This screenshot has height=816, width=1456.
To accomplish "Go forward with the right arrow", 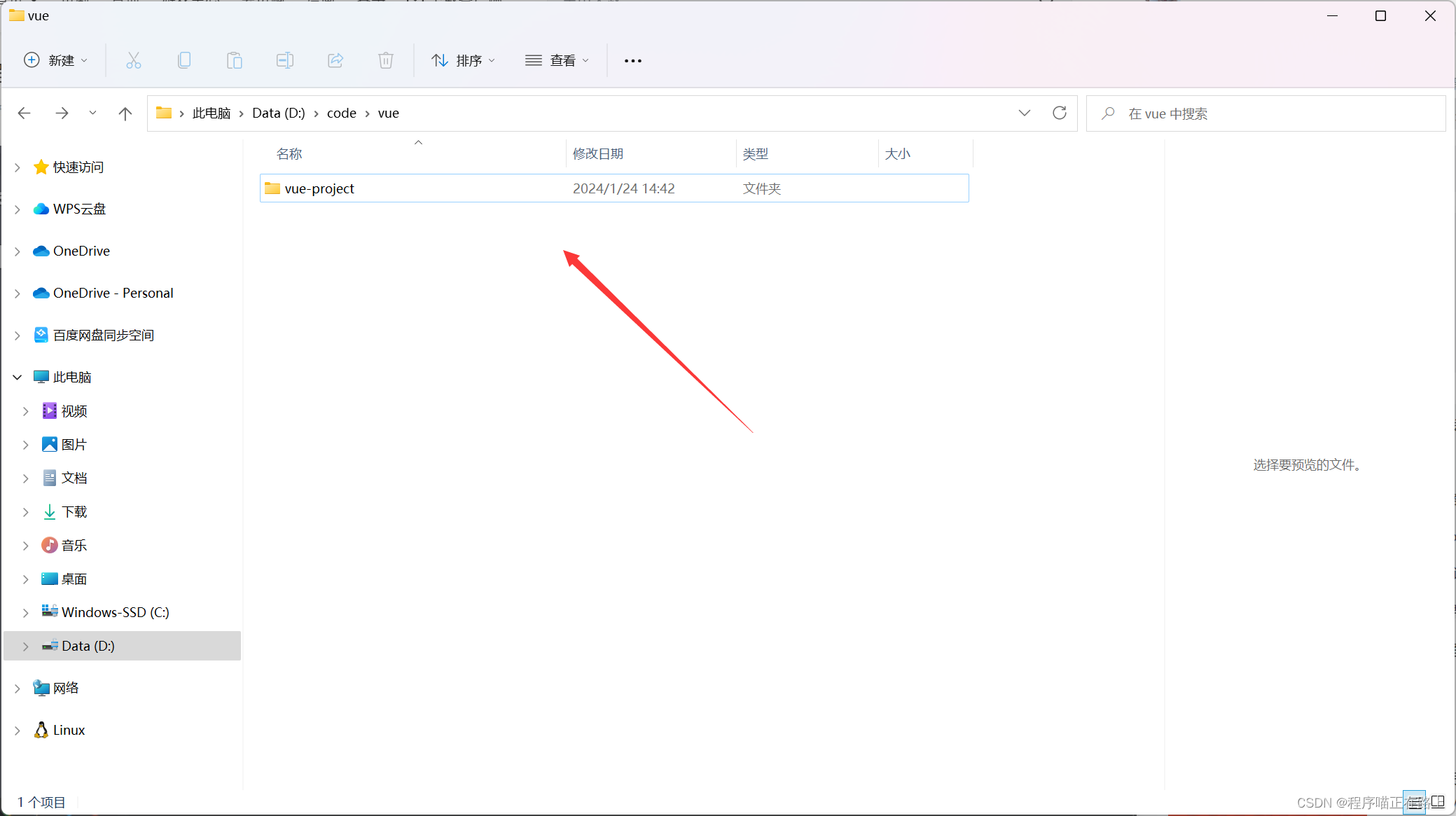I will 62,113.
